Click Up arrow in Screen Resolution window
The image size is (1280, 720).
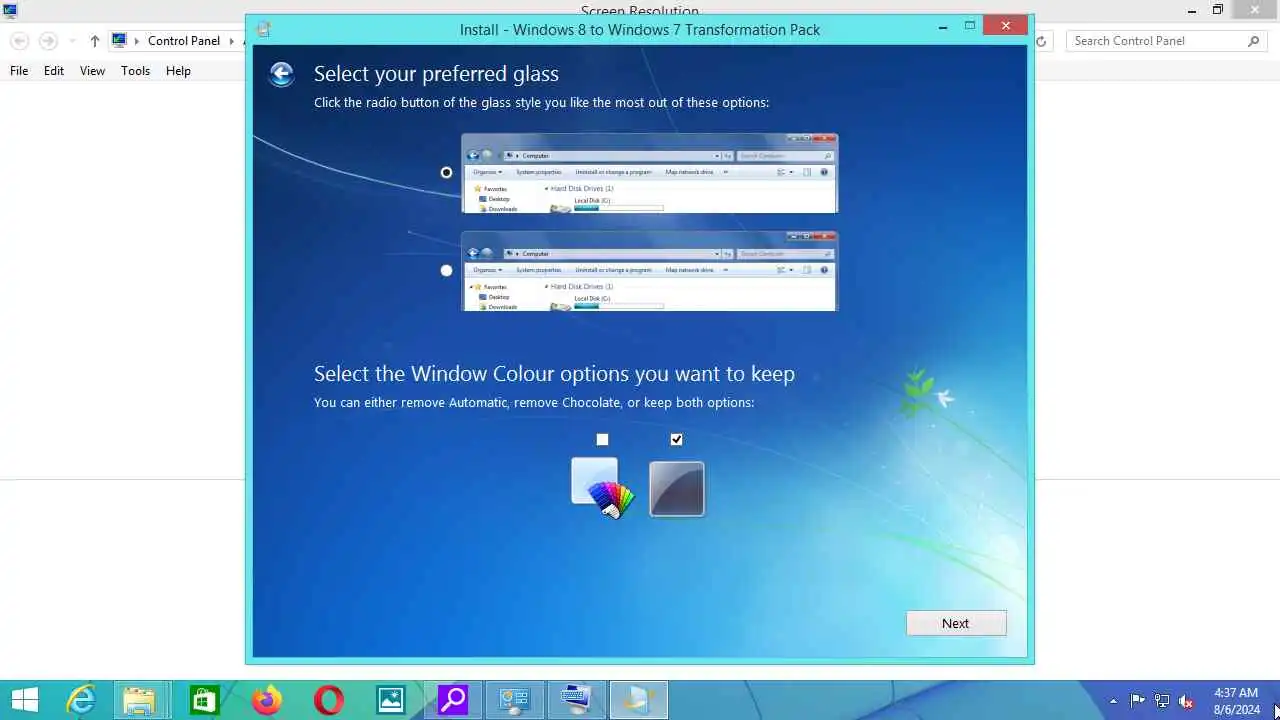pyautogui.click(x=95, y=41)
